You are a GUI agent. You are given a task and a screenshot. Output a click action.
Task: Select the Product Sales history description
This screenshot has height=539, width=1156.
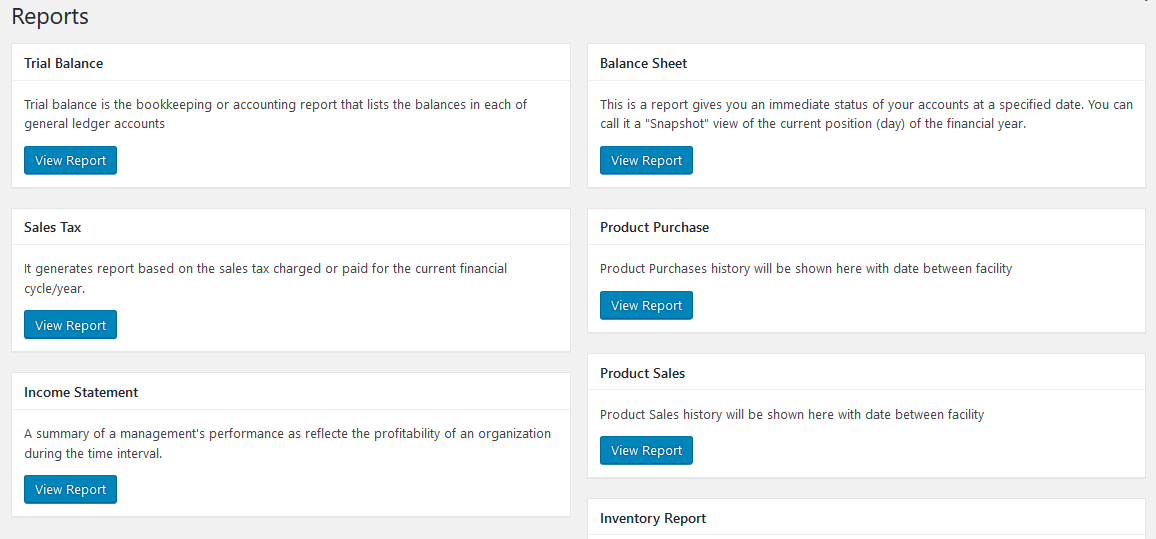pyautogui.click(x=792, y=414)
